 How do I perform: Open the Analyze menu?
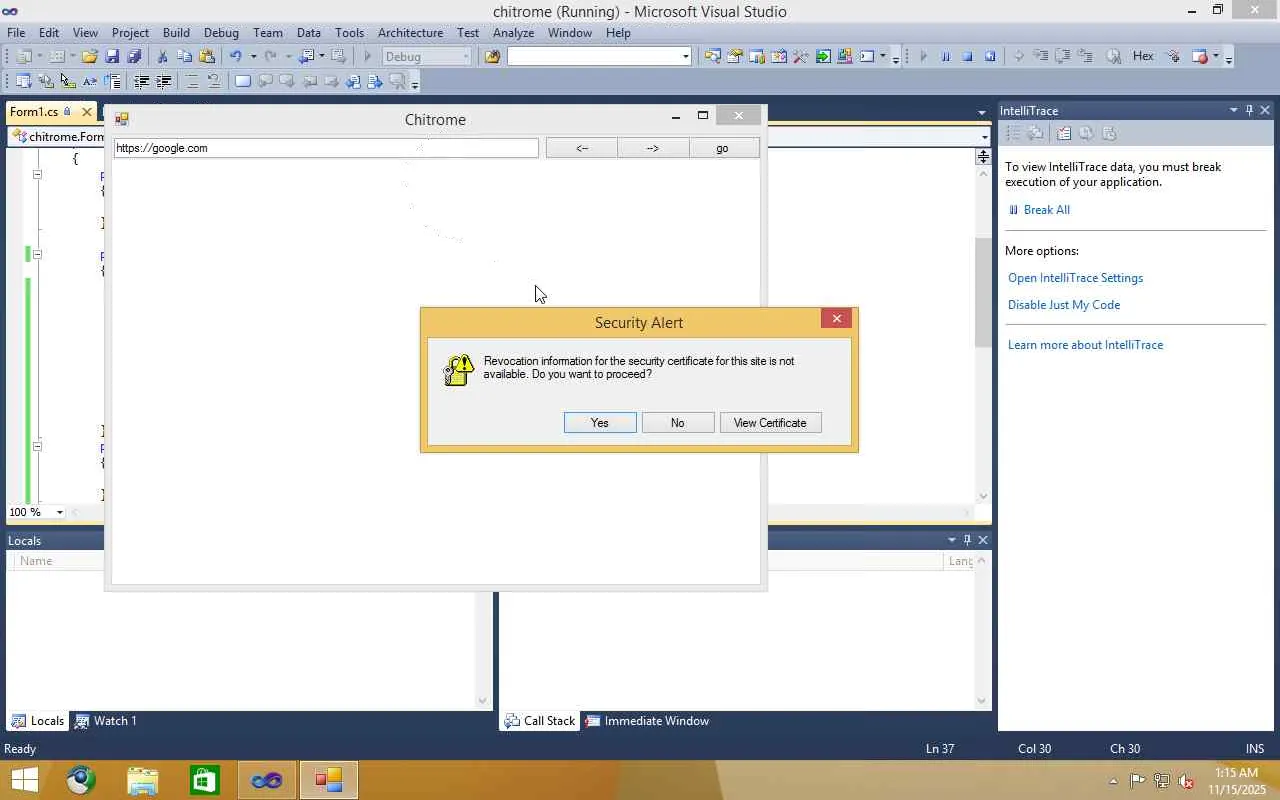click(x=513, y=32)
